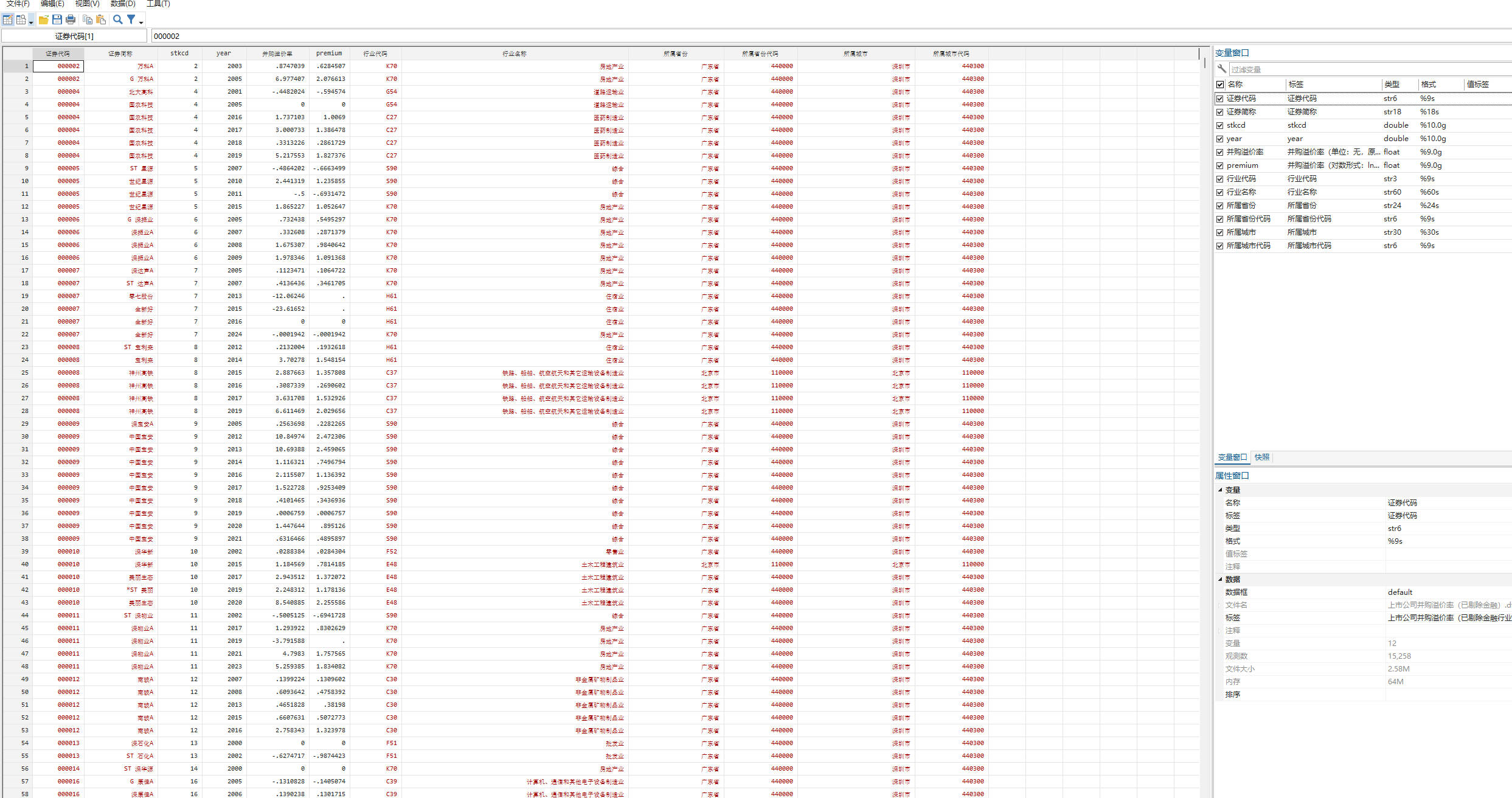Screen dimensions: 1512x798
Task: Collapse the 数据 section in properties
Action: point(1220,579)
